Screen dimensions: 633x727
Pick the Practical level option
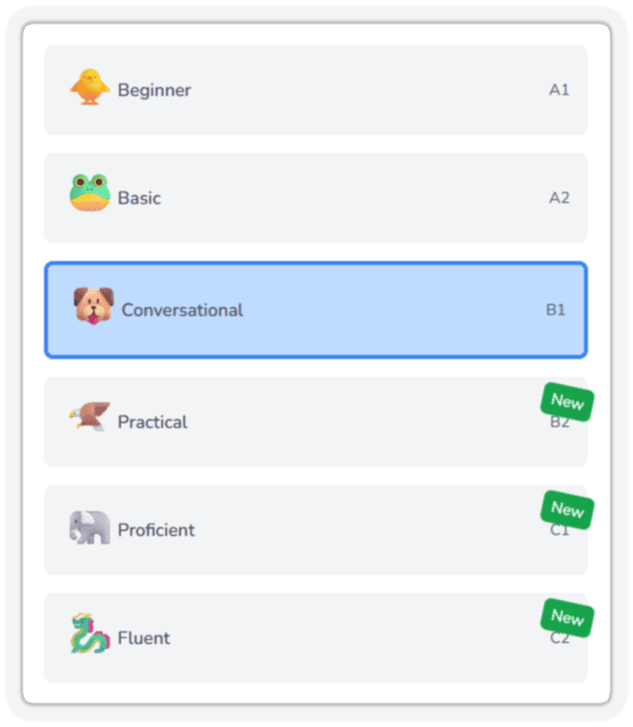coord(316,422)
